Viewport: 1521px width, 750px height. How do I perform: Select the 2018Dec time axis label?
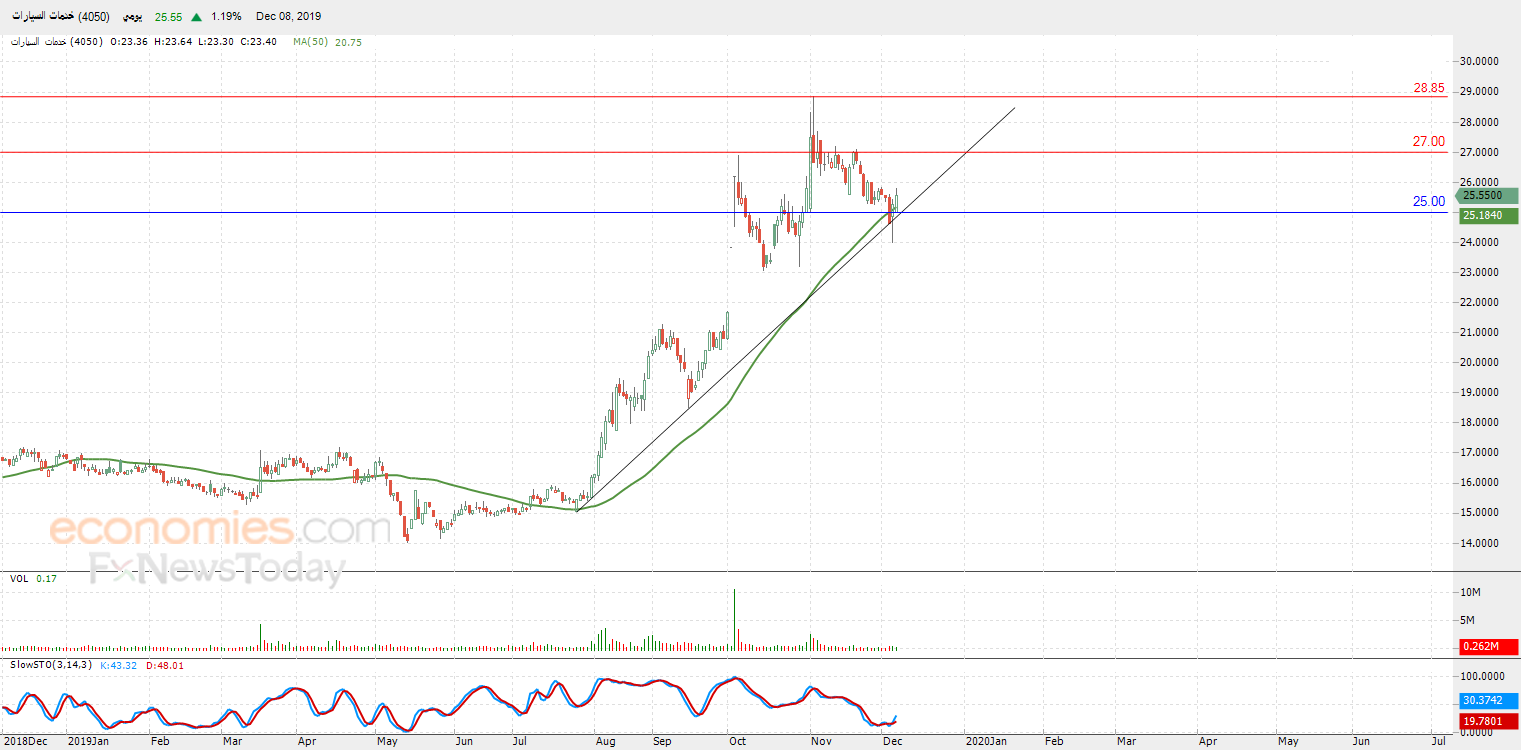25,741
